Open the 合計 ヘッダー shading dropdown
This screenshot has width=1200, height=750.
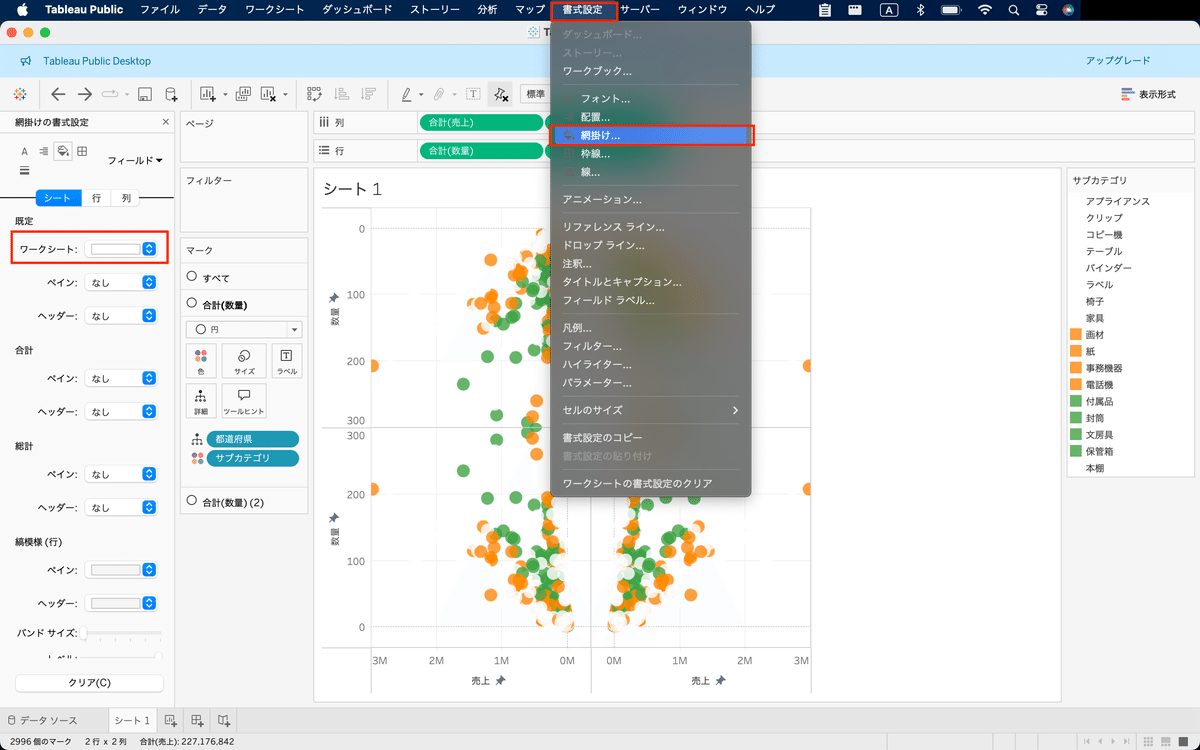pos(121,412)
